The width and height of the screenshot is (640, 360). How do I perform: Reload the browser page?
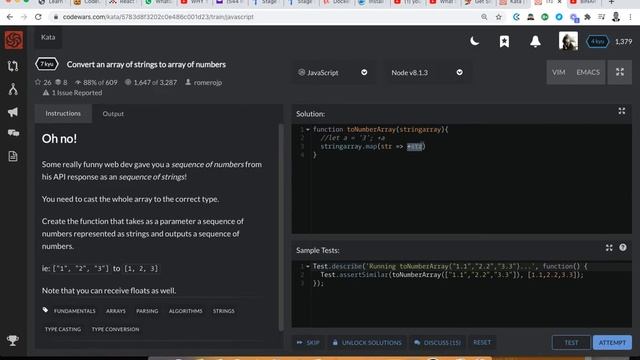click(x=38, y=17)
